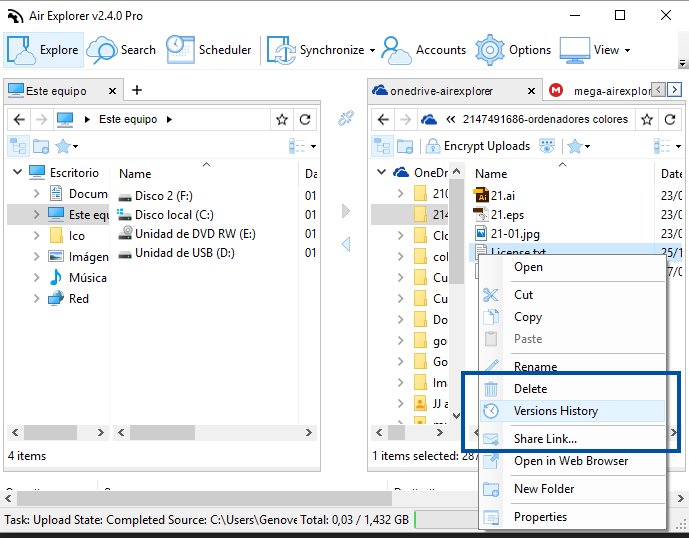This screenshot has height=538, width=689.
Task: Choose Open in Web Browser
Action: pos(572,461)
